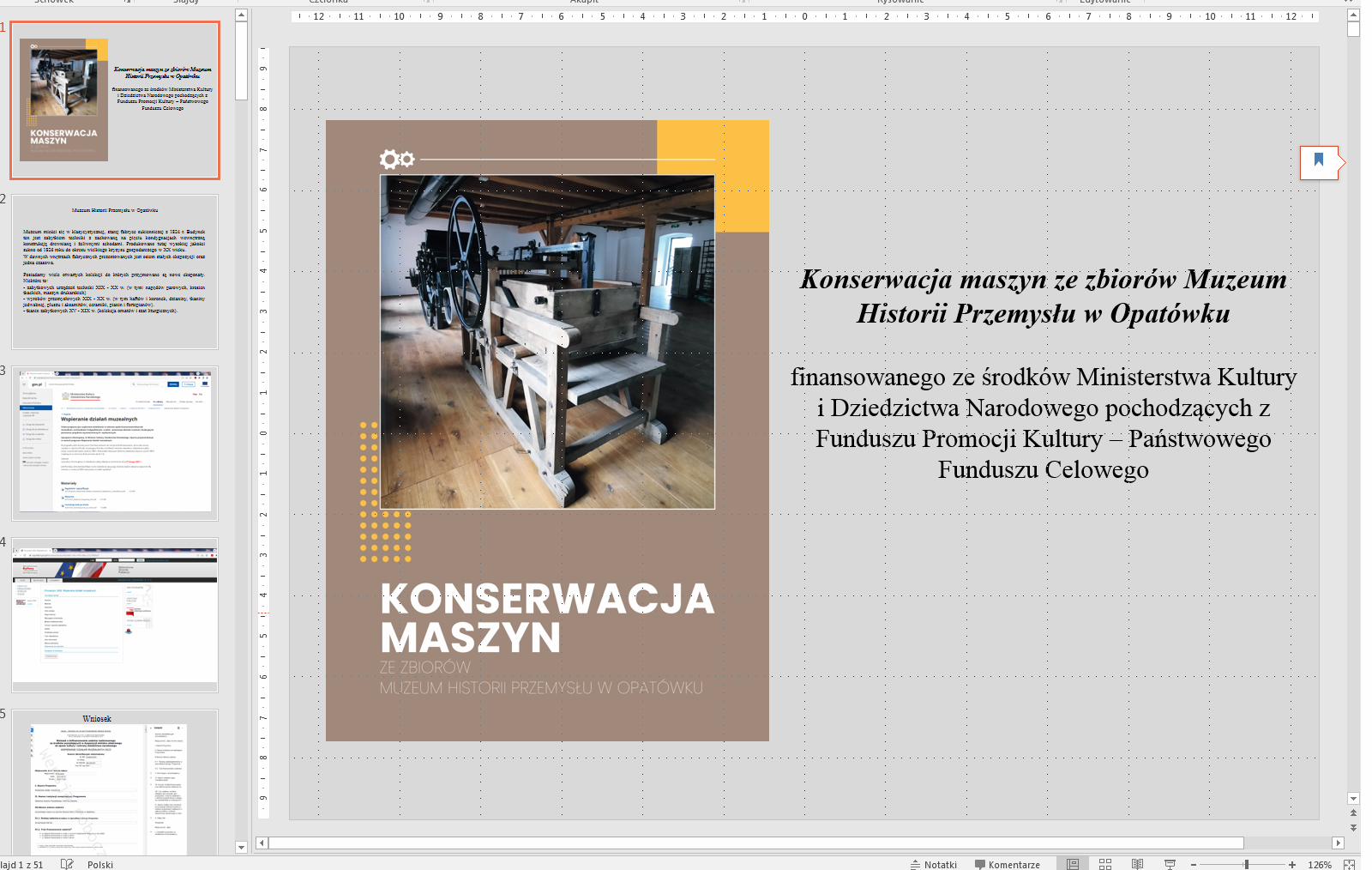Click the zoom slider handle
This screenshot has height=870, width=1372.
[x=1246, y=864]
